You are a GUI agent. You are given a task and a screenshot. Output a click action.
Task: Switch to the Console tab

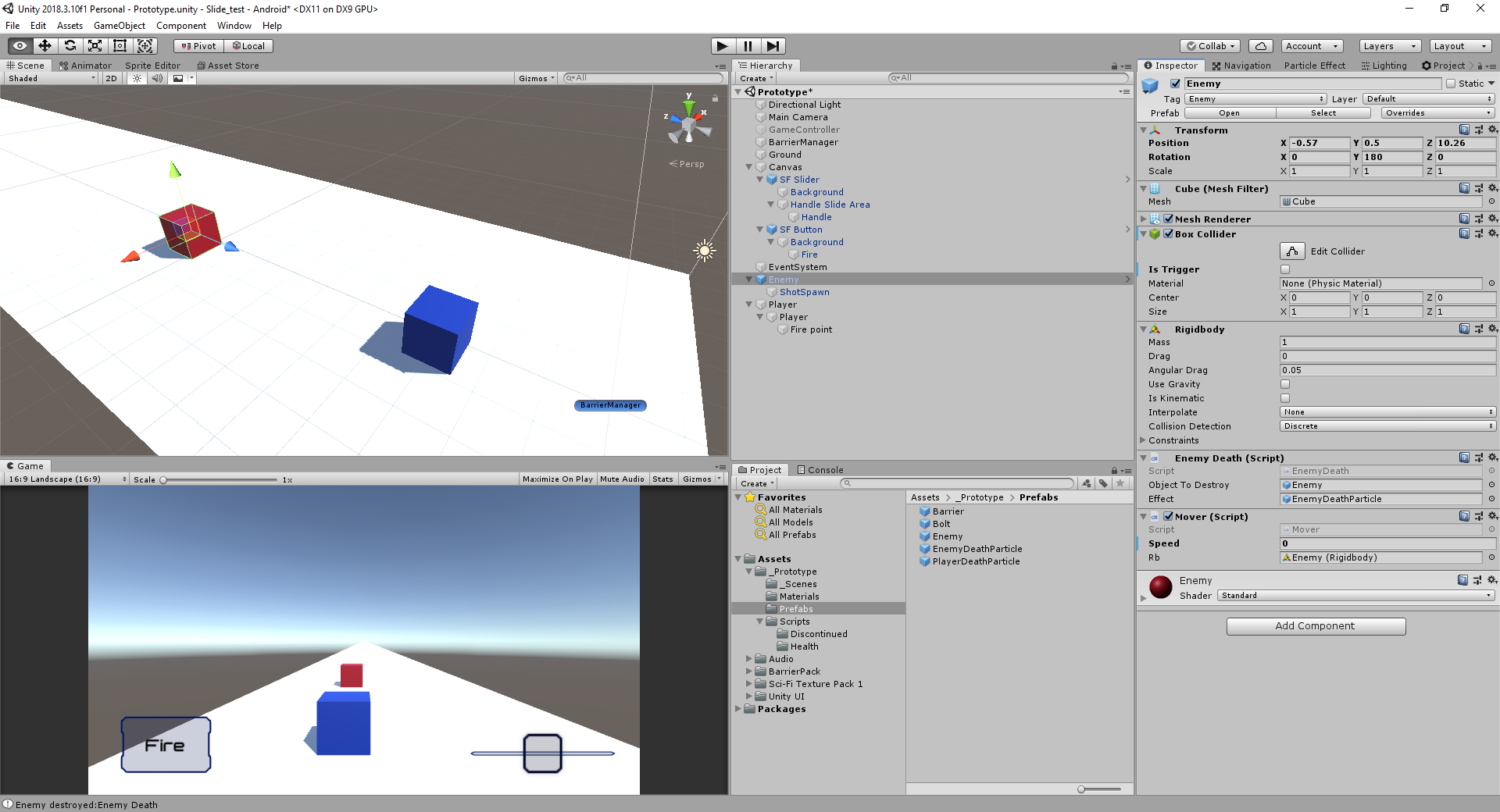coord(820,470)
